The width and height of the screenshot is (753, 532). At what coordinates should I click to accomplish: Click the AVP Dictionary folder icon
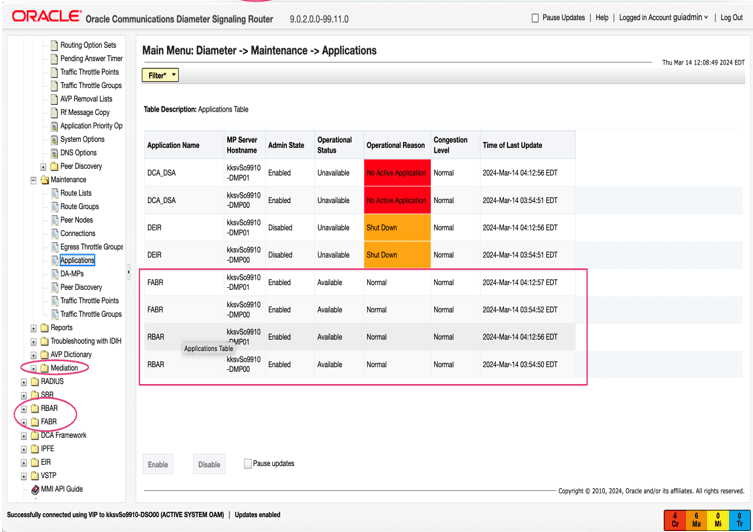tap(45, 354)
